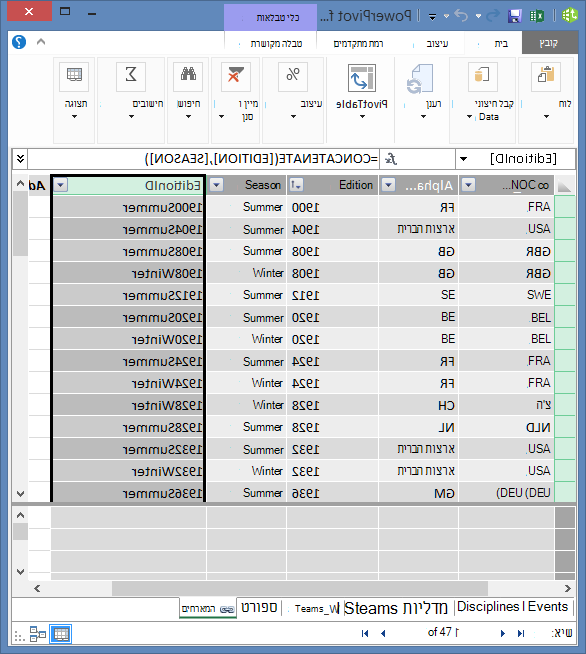The image size is (586, 654).
Task: Open the Get External Data icon
Action: click(x=483, y=76)
